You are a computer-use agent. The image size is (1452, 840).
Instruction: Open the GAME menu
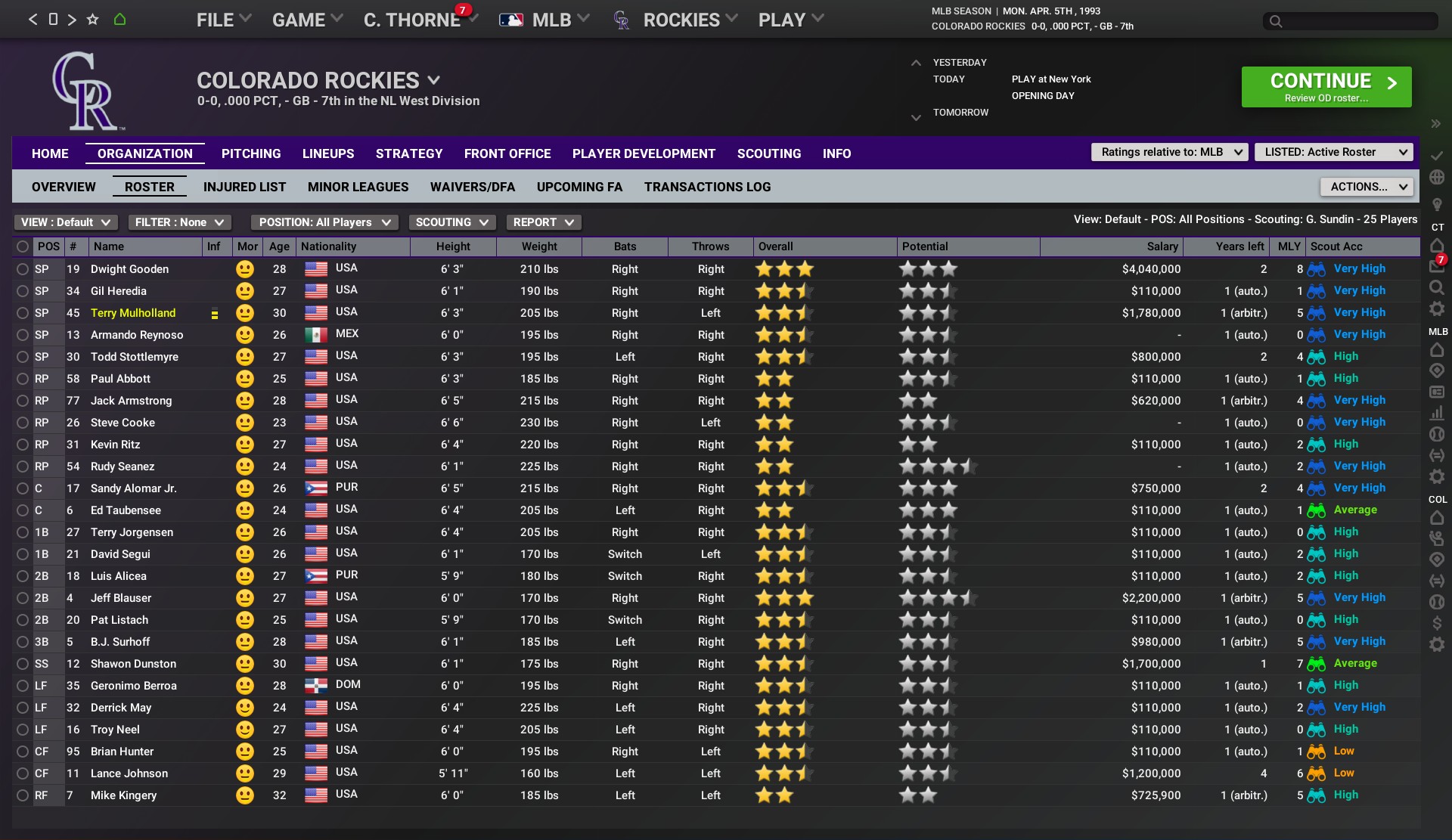(307, 20)
